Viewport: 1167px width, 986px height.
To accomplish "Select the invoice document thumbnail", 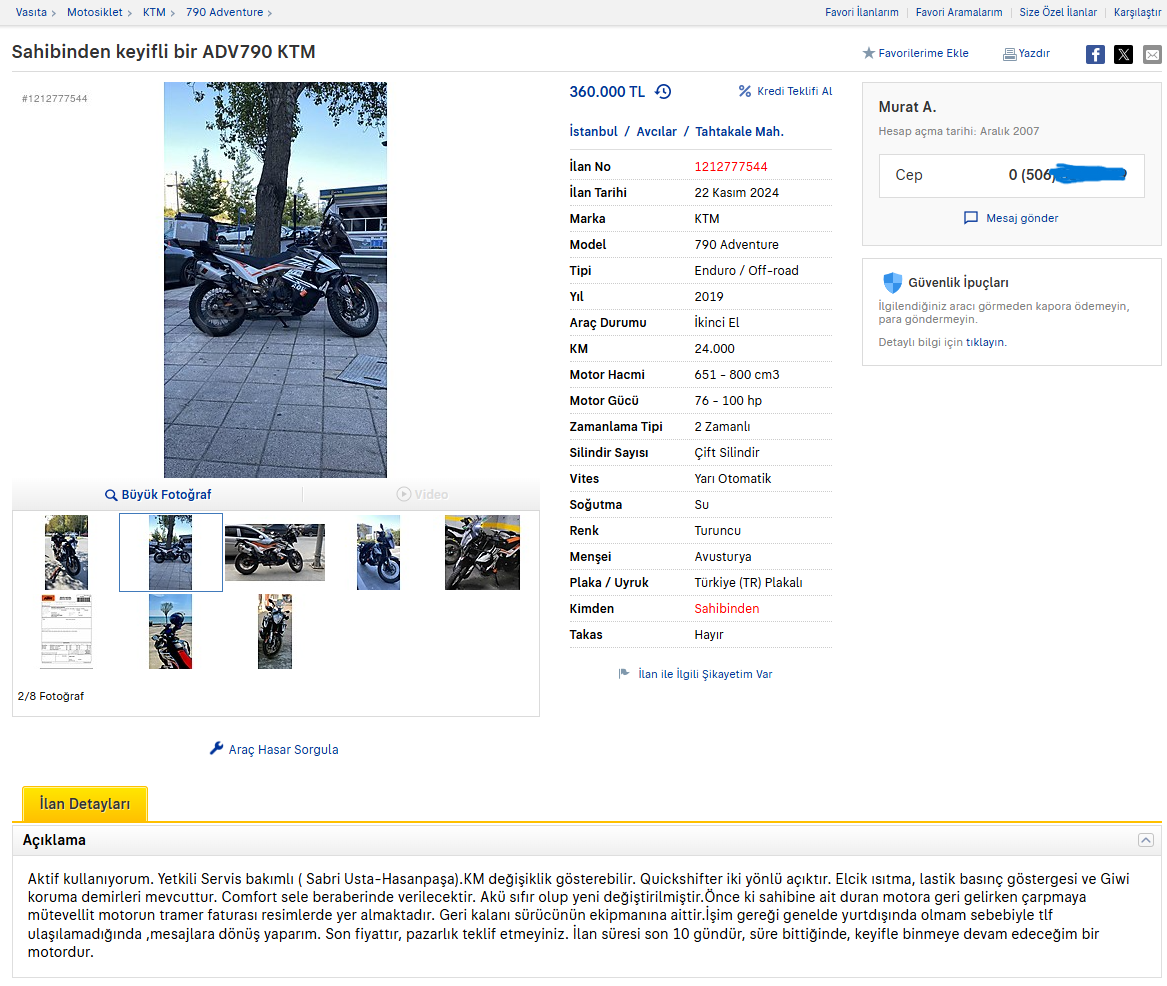I will (x=66, y=631).
